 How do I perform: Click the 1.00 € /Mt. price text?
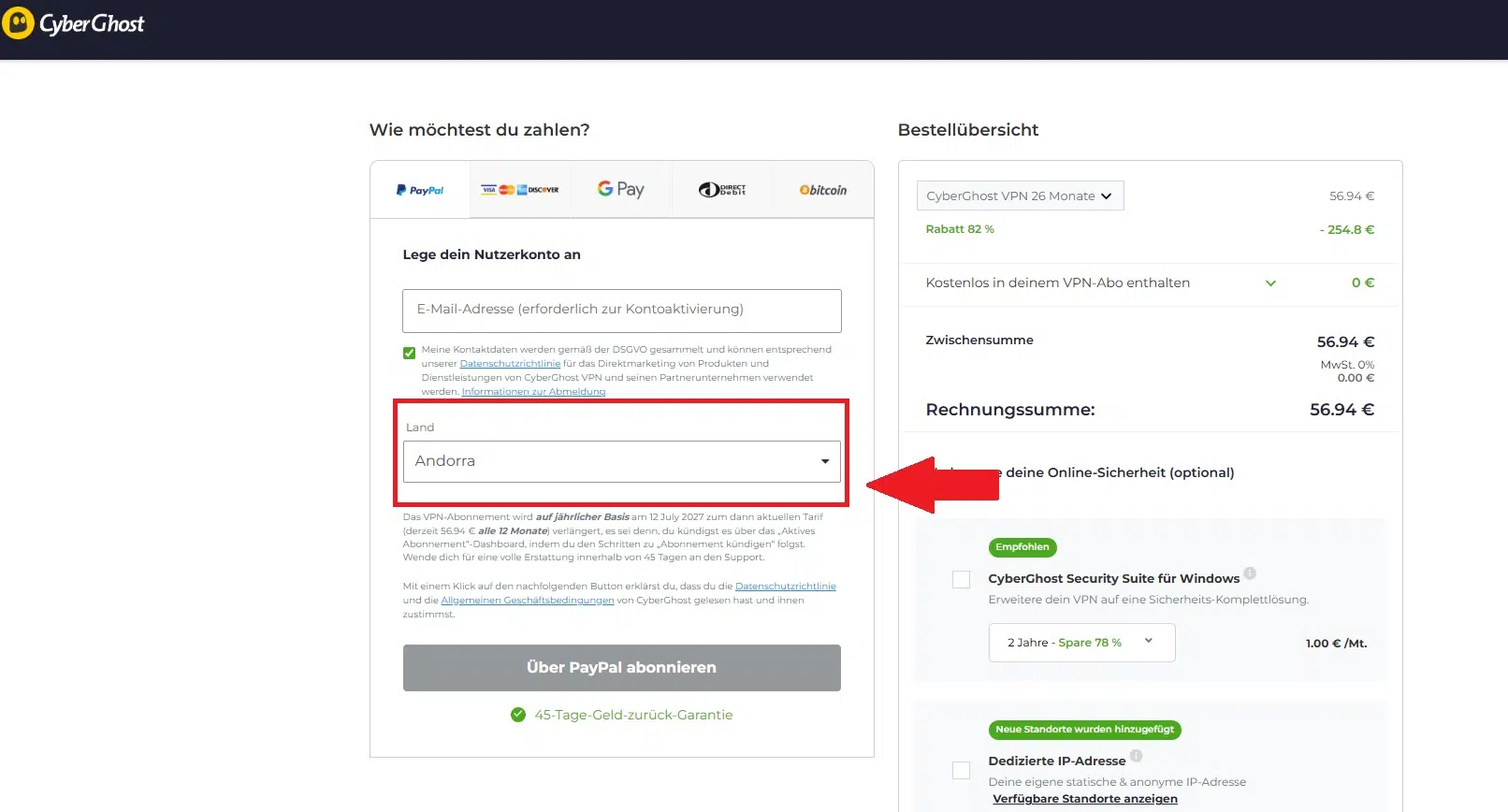click(1336, 644)
